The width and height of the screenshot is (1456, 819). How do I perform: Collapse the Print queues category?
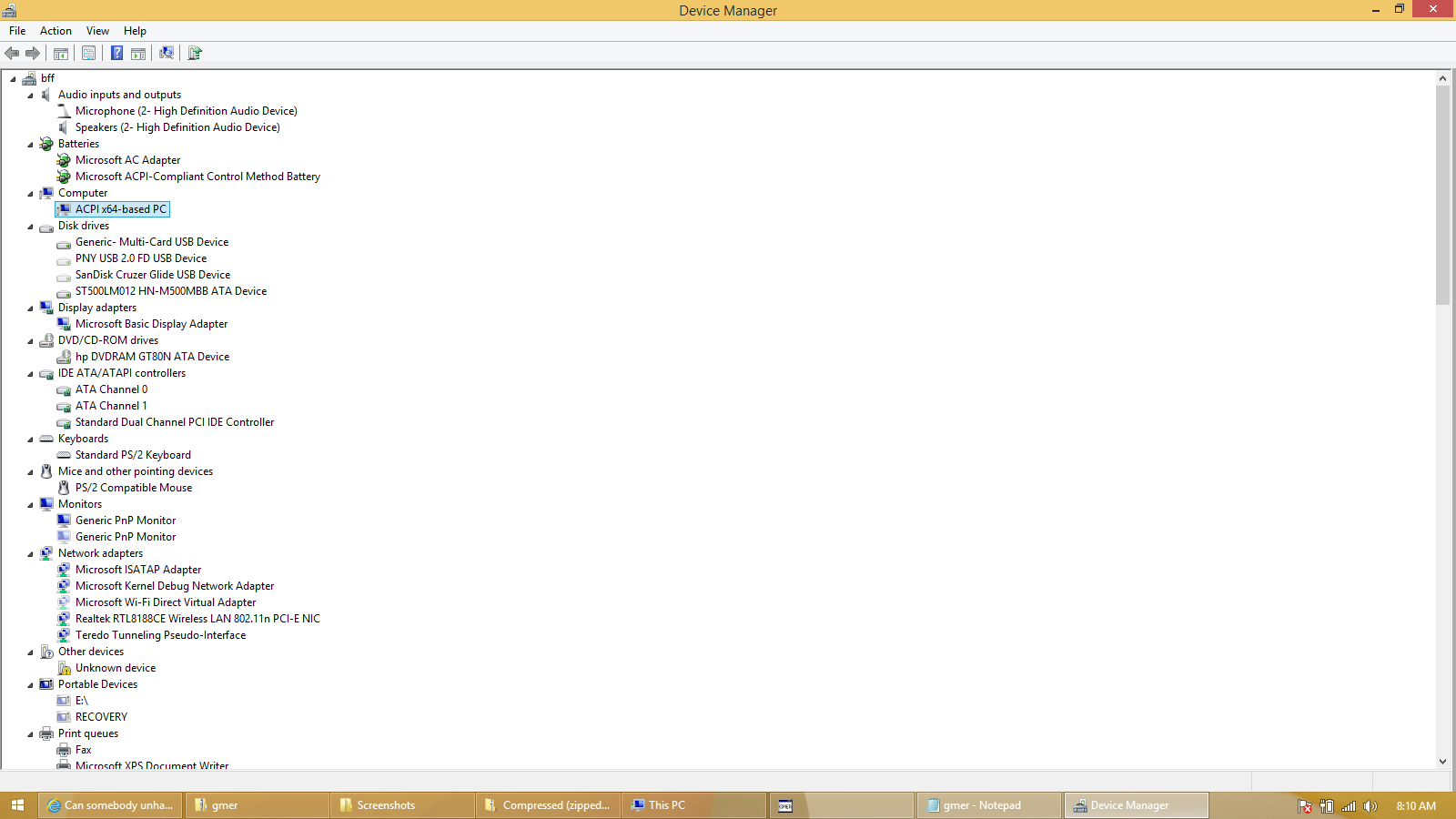(30, 734)
